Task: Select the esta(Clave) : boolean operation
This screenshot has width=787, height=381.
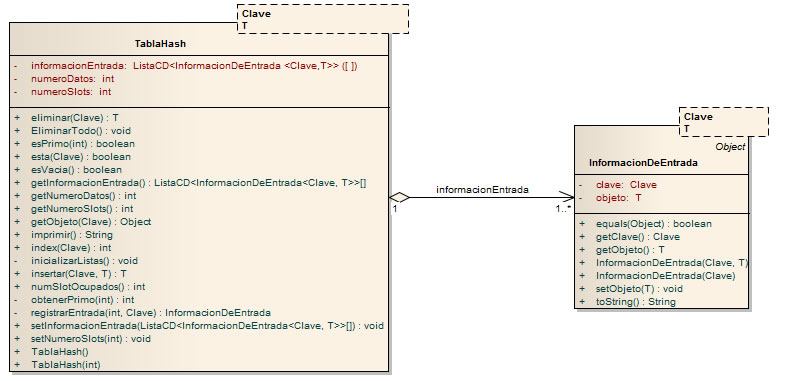Action: (x=81, y=157)
